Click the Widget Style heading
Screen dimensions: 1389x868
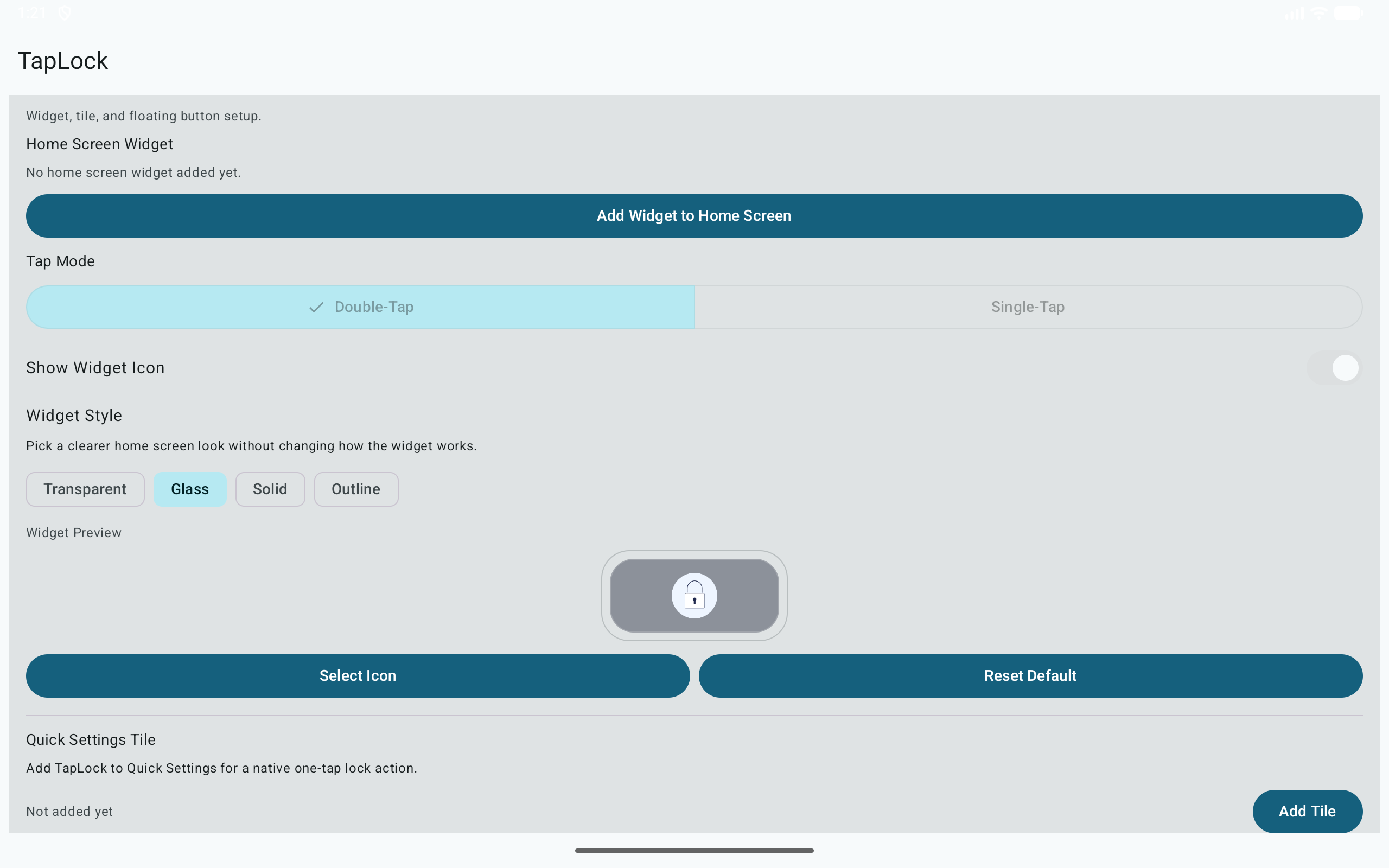click(x=74, y=415)
